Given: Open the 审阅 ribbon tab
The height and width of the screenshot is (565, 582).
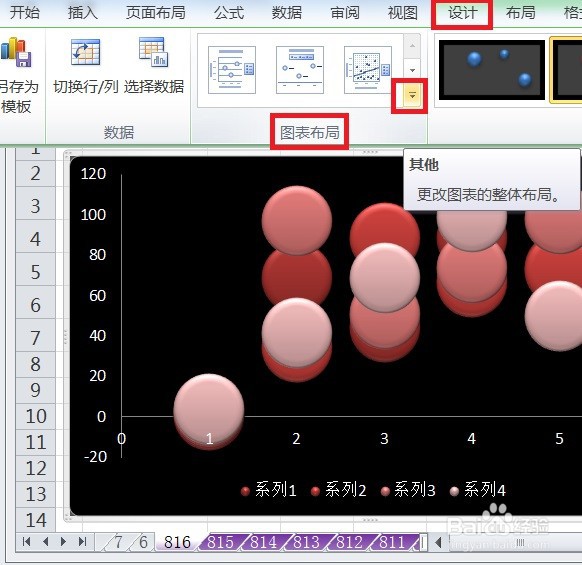Looking at the screenshot, I should click(x=345, y=13).
